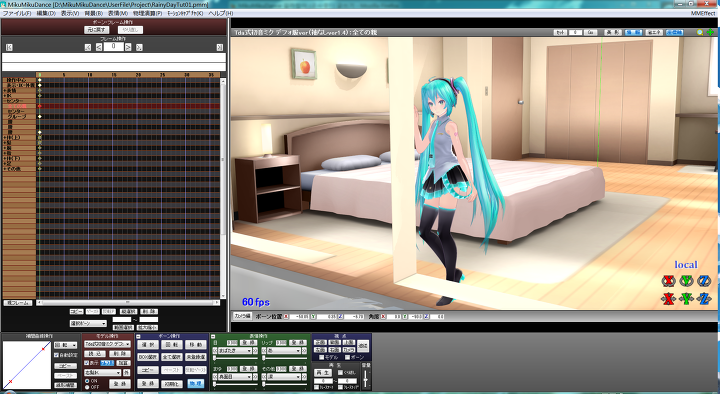
Task: Click the blue Z move axis icon
Action: pos(703,299)
